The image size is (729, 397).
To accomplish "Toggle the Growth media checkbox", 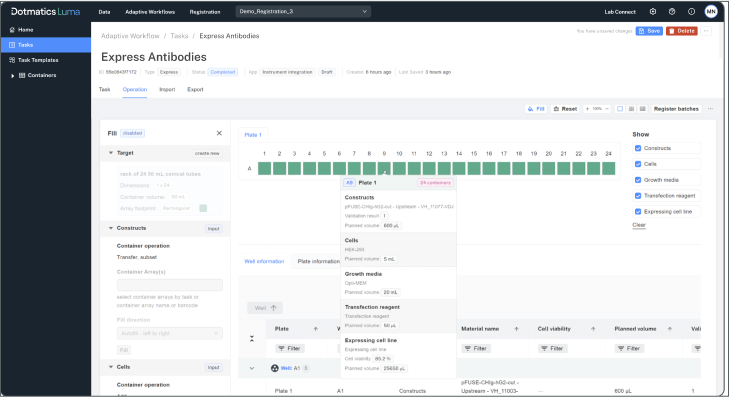I will coord(638,180).
